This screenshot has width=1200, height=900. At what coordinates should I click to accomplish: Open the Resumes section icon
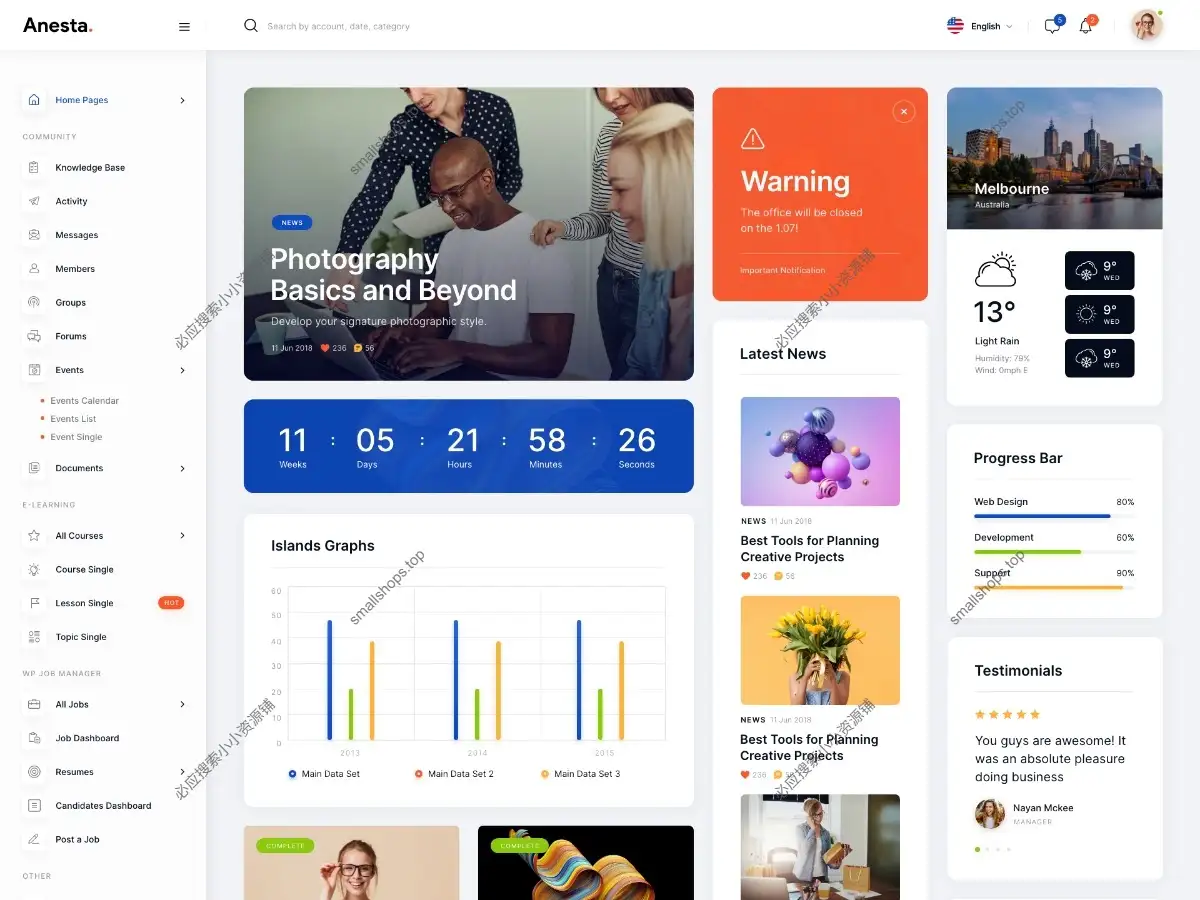coord(33,771)
